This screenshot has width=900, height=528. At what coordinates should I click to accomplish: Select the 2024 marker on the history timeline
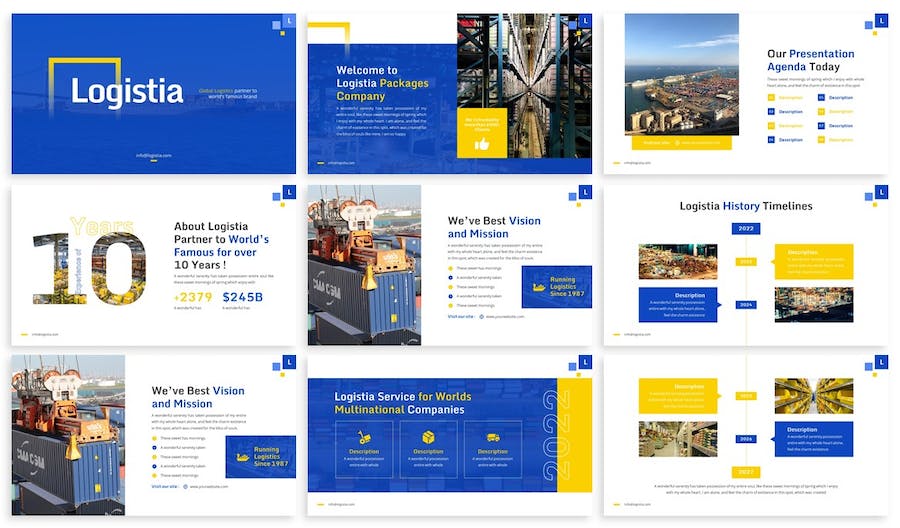746,304
